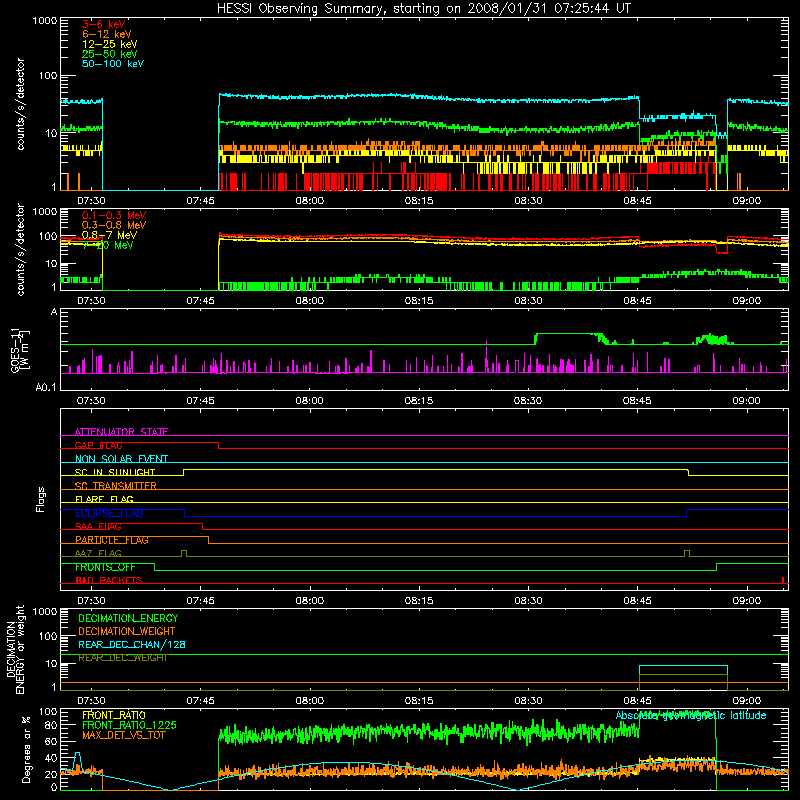Click 08:00 tick under the MeV count panel

pos(309,301)
